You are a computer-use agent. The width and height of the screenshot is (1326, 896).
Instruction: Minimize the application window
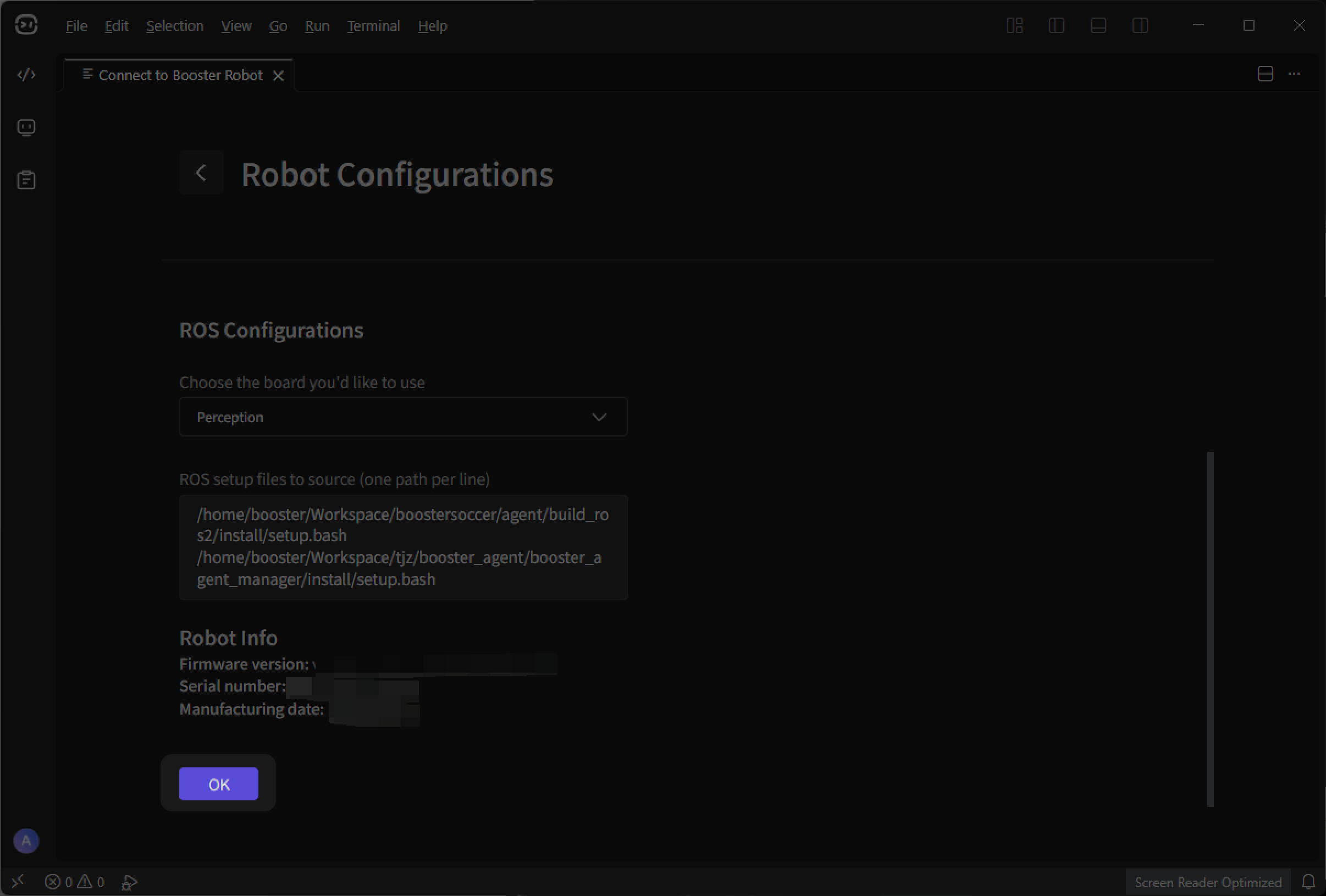click(x=1198, y=26)
